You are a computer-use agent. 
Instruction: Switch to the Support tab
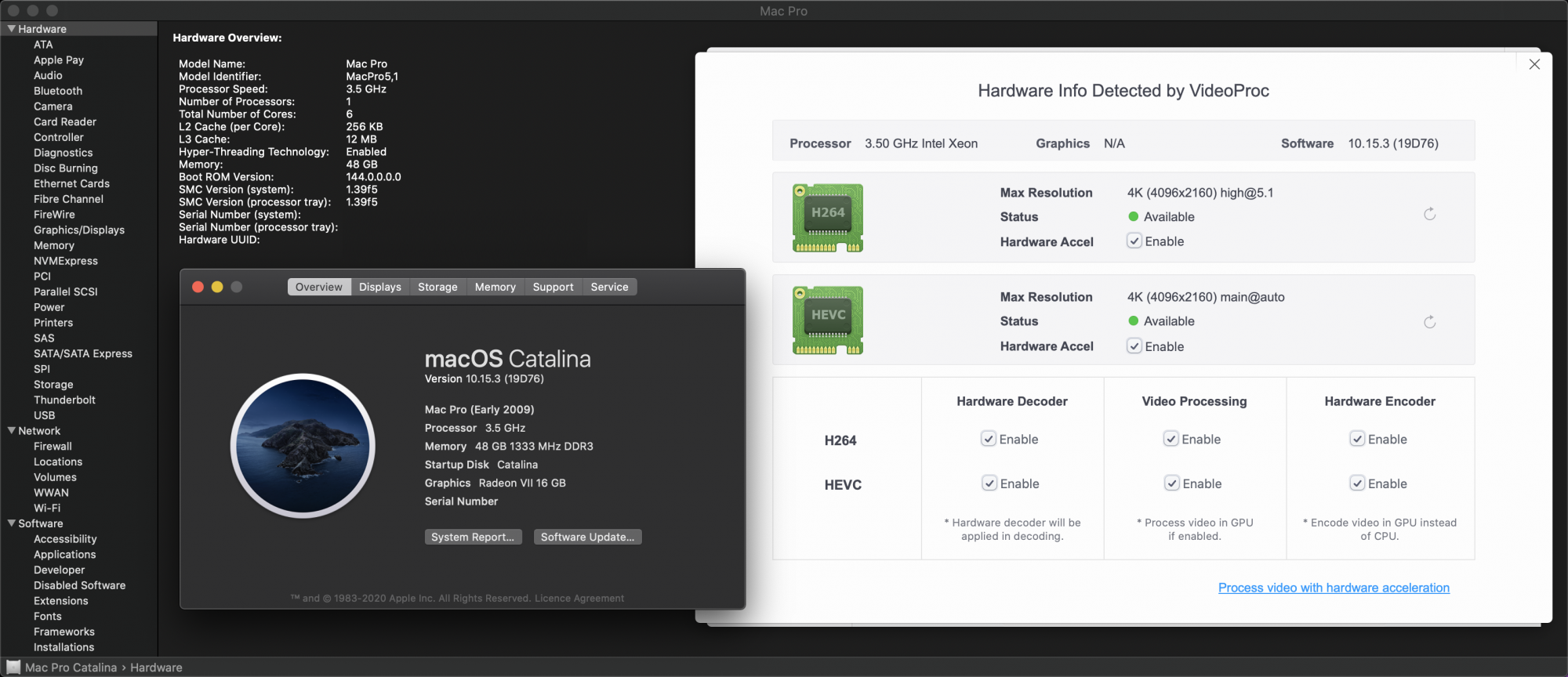click(554, 287)
